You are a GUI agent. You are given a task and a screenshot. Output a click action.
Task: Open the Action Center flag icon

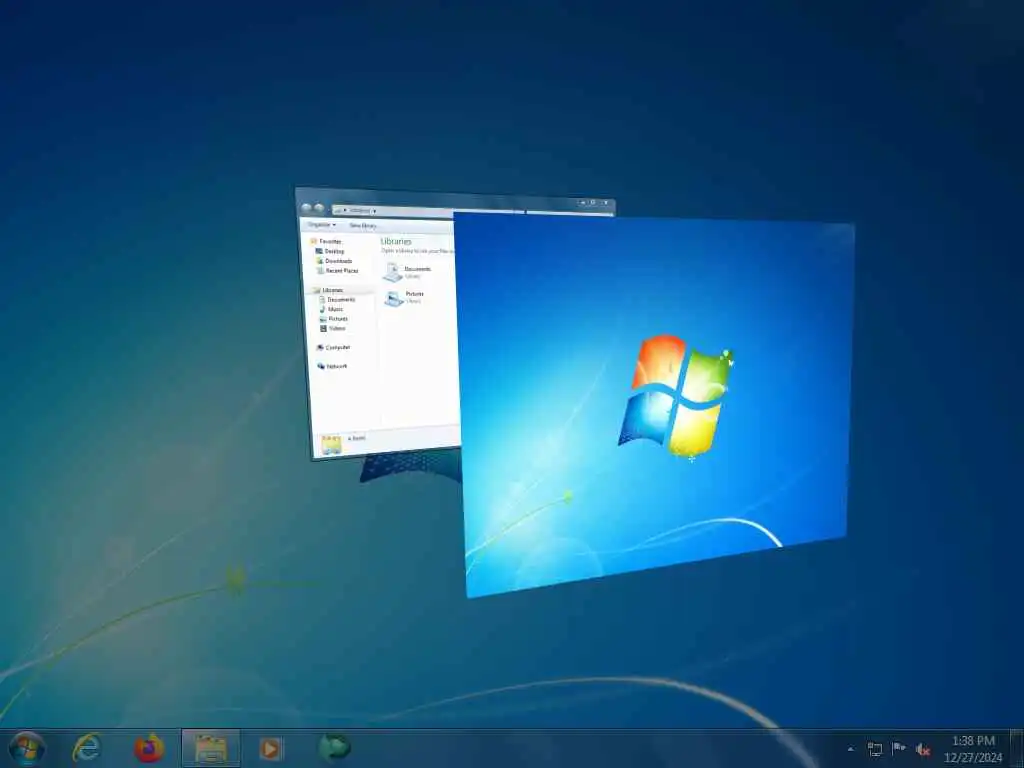(899, 748)
